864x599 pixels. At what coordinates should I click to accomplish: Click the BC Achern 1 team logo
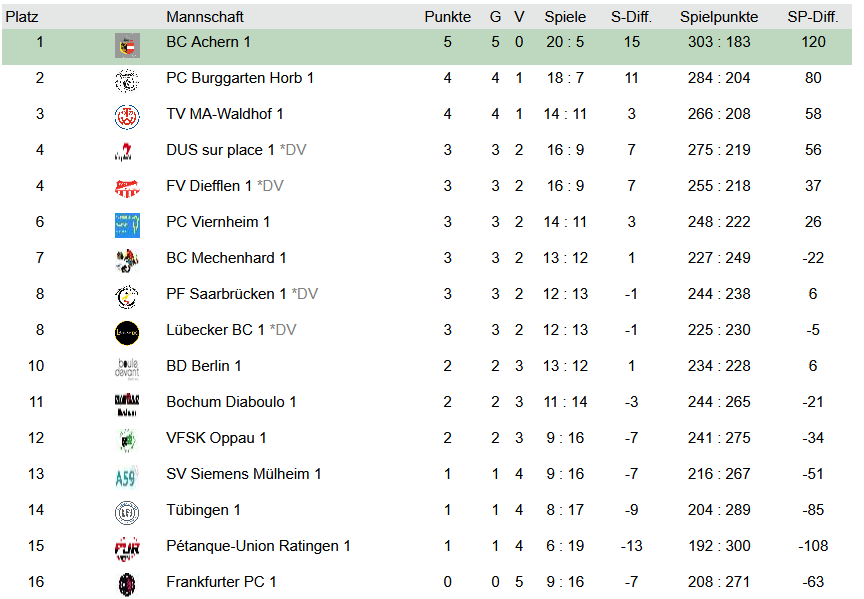pyautogui.click(x=127, y=44)
